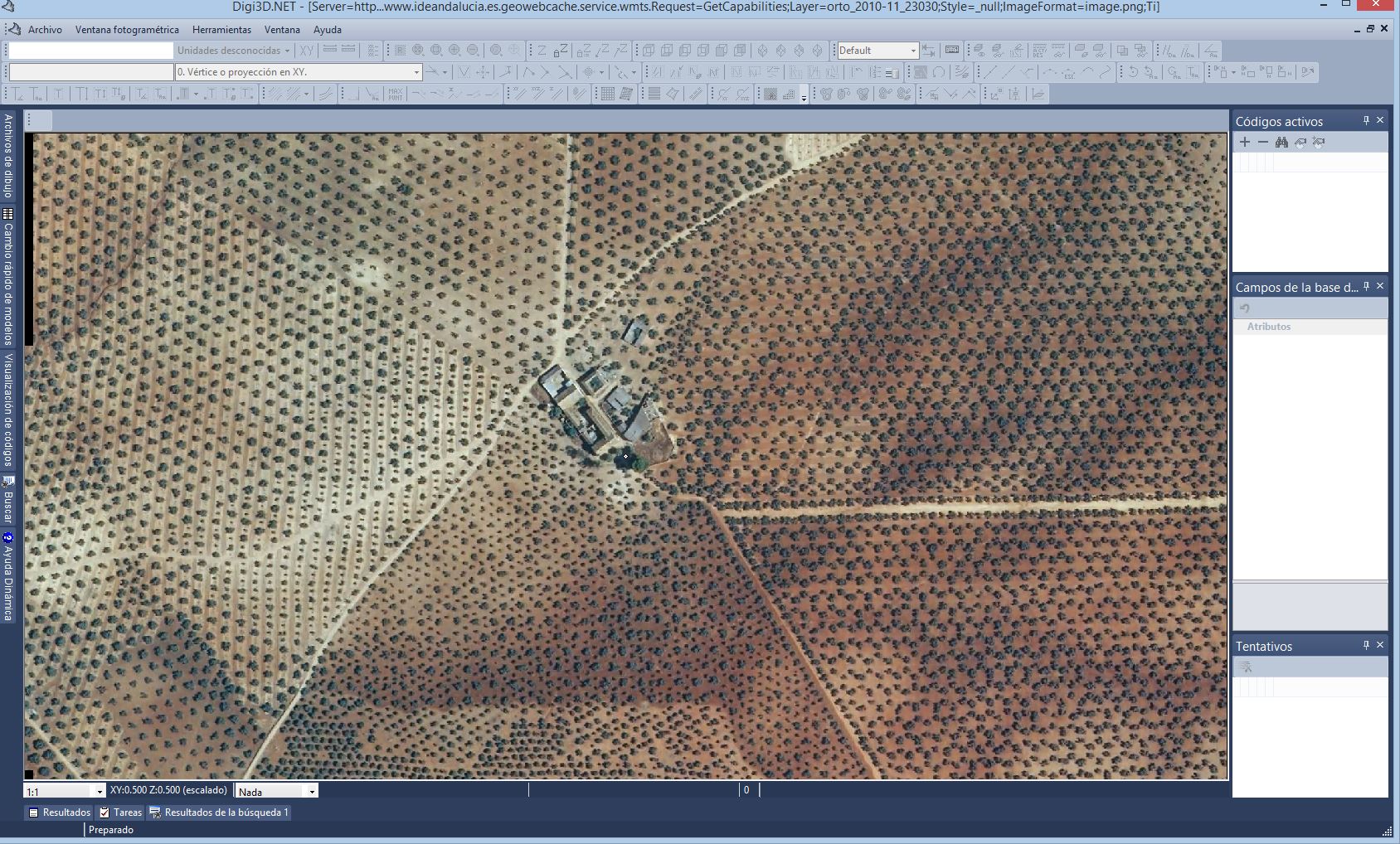Click the MAX PUNT toolbar icon
This screenshot has height=844, width=1400.
[x=396, y=95]
